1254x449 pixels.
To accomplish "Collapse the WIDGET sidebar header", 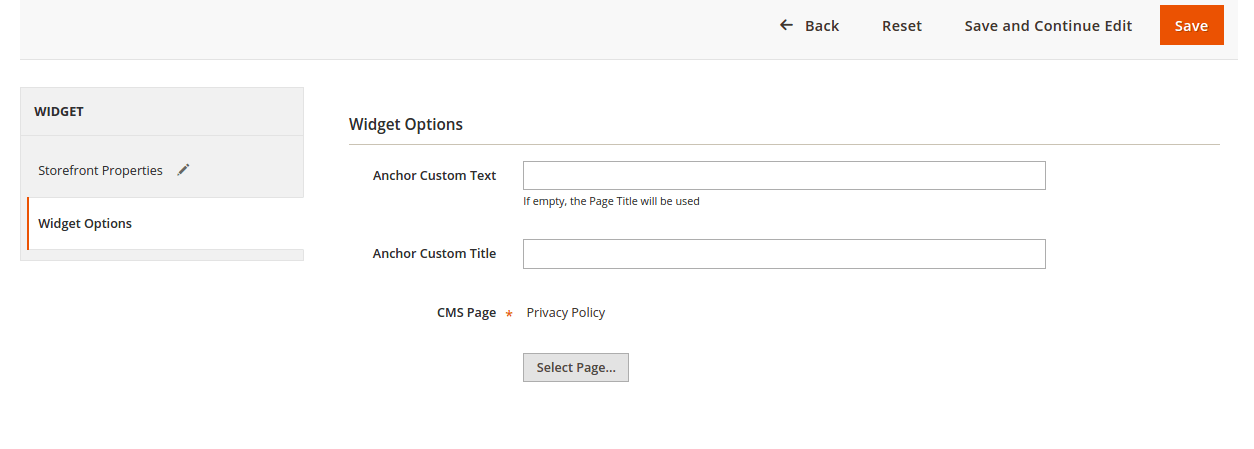I will (162, 111).
